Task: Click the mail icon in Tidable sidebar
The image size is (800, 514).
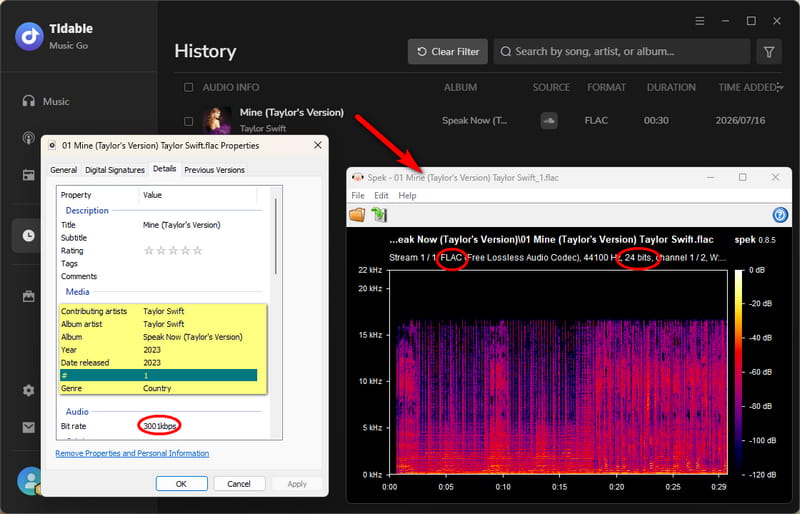Action: coord(29,427)
